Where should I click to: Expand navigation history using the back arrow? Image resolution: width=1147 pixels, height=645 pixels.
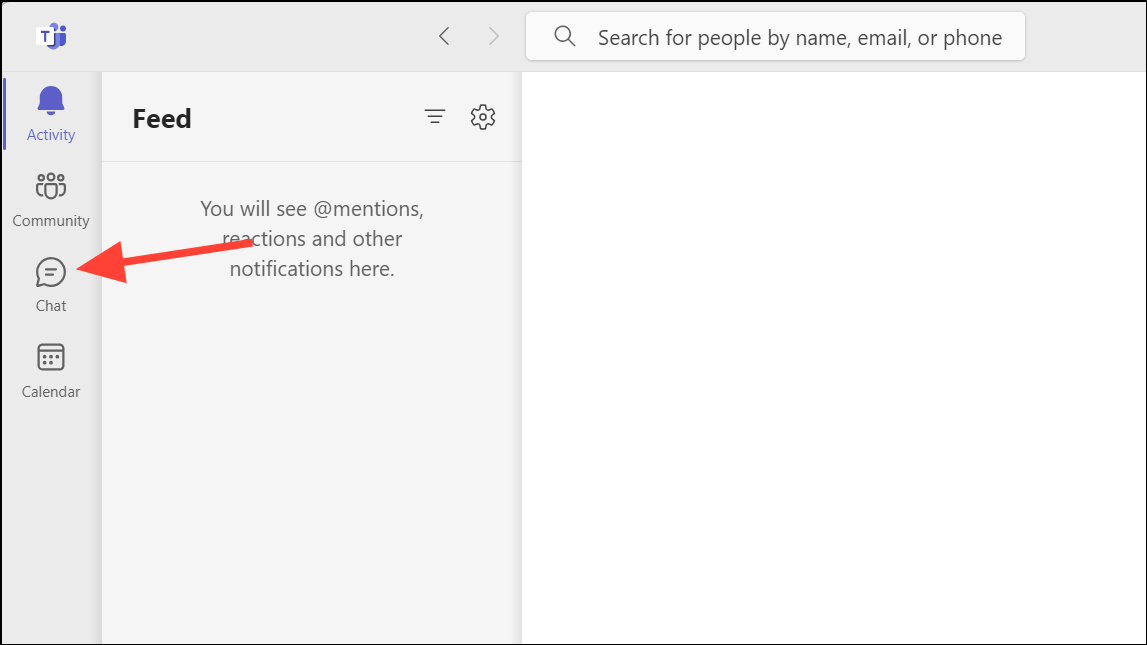coord(444,36)
